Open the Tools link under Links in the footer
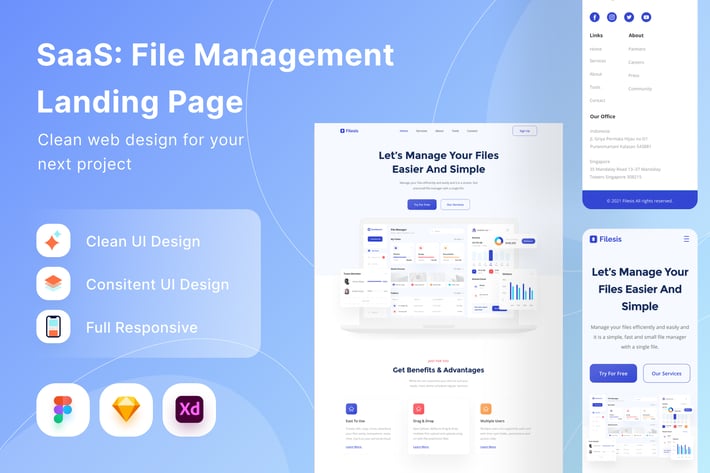 (595, 87)
